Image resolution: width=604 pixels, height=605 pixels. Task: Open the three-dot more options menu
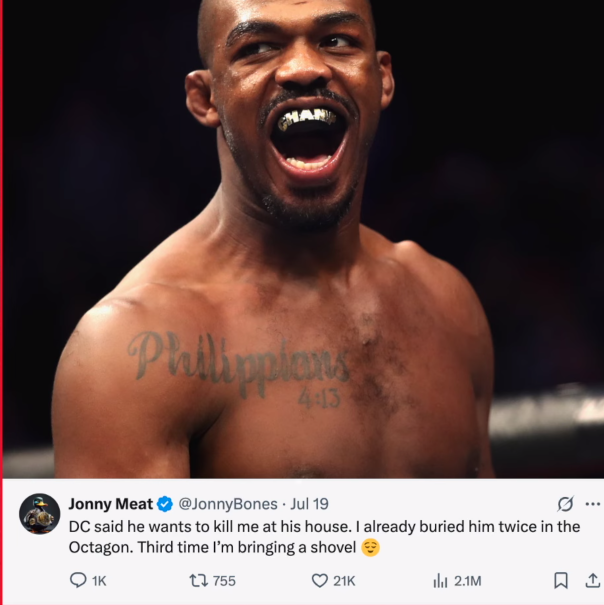coord(592,504)
